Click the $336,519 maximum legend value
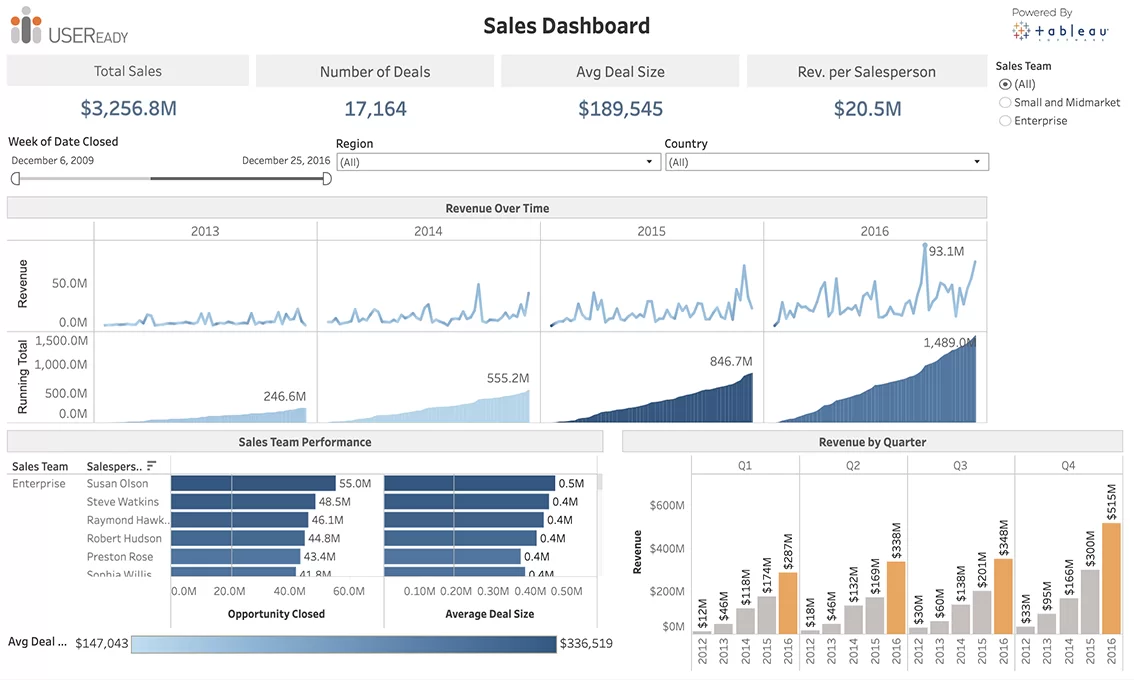 coord(586,643)
